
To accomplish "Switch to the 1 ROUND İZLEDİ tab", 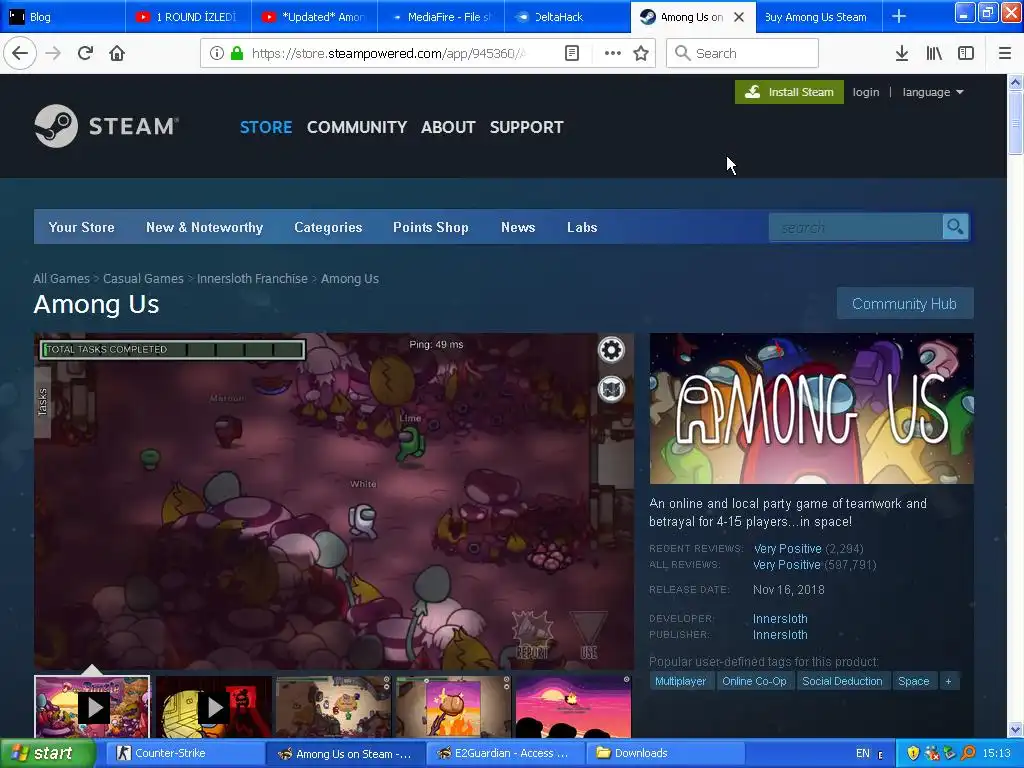I will click(x=189, y=17).
